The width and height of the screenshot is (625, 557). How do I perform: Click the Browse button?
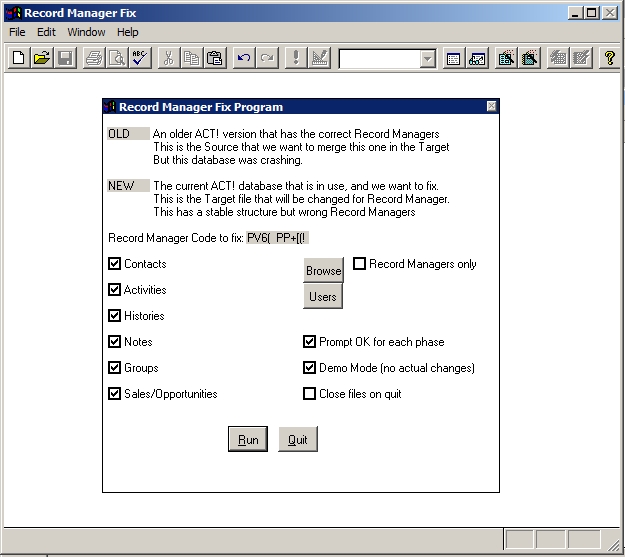323,270
